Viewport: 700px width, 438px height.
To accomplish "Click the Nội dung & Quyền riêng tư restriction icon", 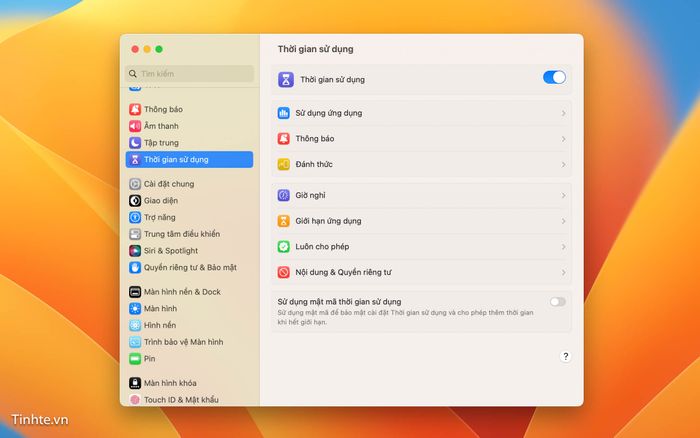I will [x=283, y=272].
